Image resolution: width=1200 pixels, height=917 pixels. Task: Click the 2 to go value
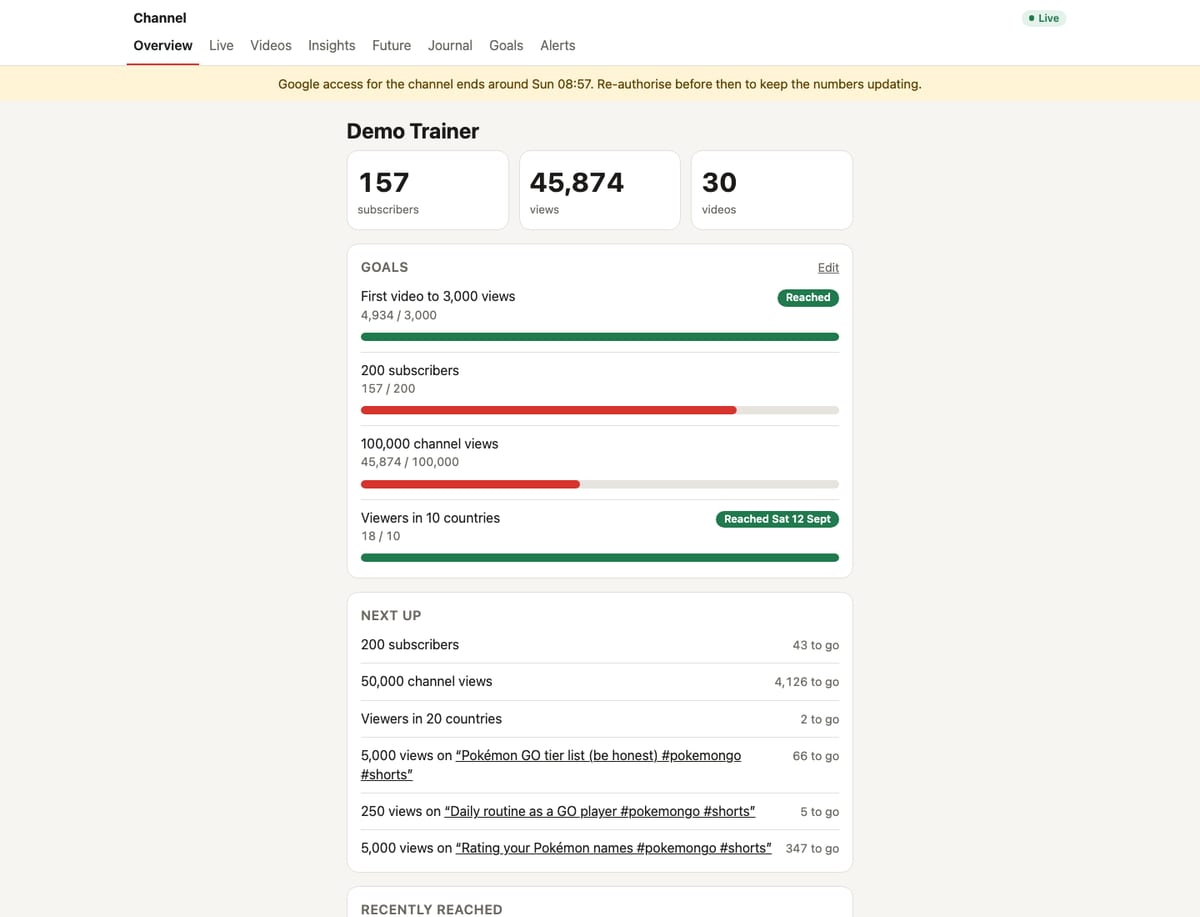820,720
